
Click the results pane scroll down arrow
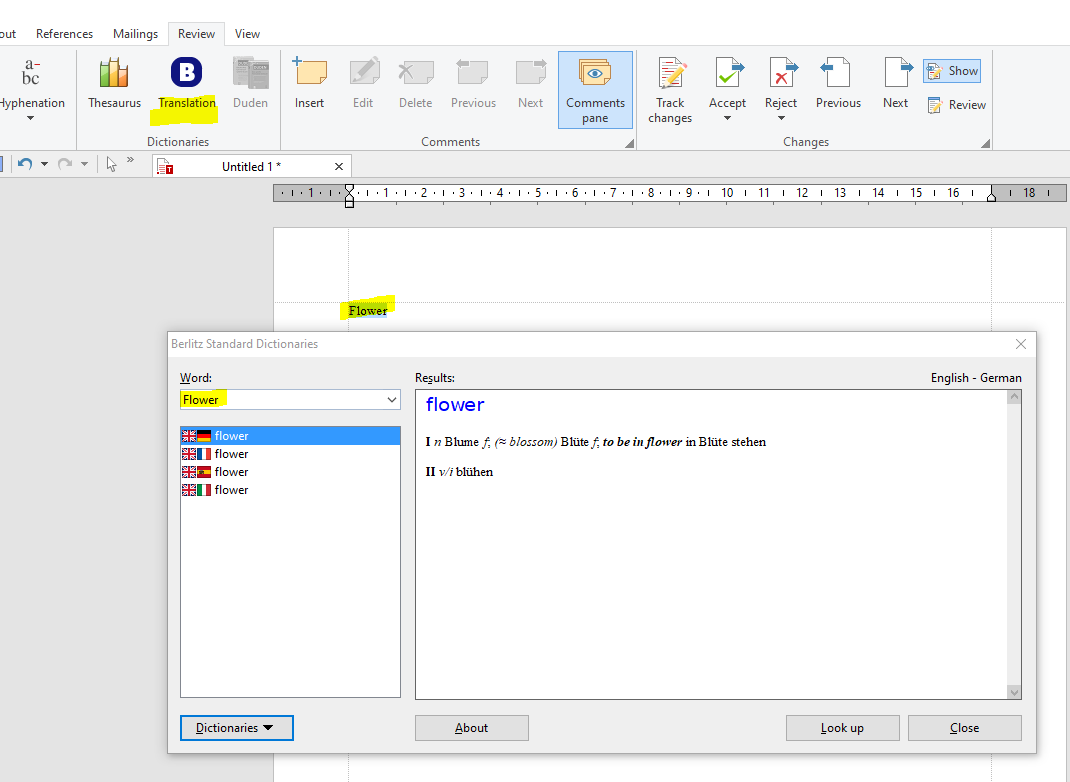point(1014,691)
